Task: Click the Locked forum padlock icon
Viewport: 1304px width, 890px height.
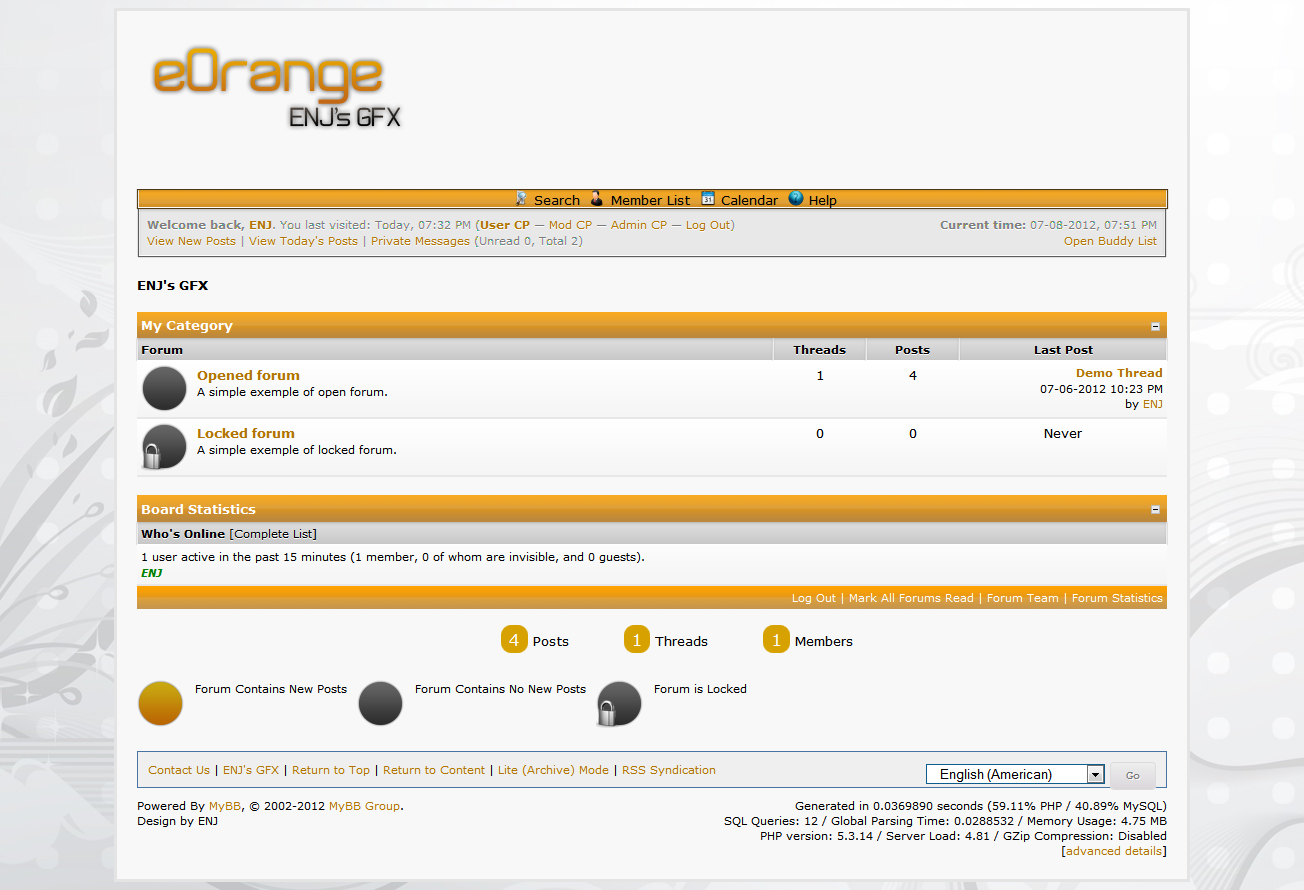Action: 165,447
